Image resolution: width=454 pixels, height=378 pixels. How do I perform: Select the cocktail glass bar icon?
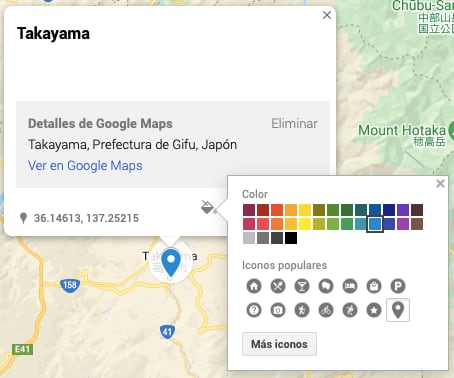coord(302,286)
